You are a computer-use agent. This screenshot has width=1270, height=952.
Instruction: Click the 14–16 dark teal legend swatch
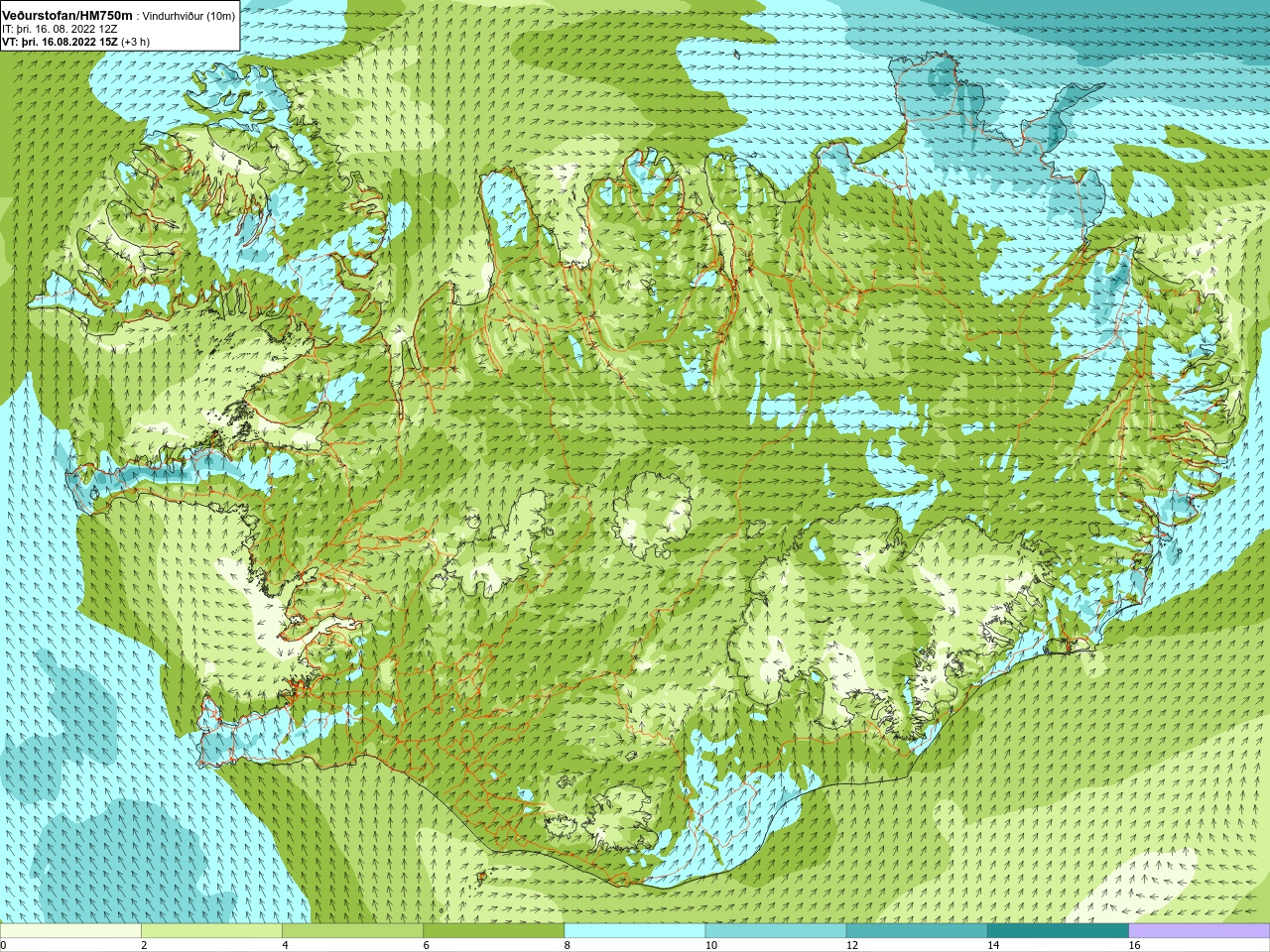(x=1058, y=931)
